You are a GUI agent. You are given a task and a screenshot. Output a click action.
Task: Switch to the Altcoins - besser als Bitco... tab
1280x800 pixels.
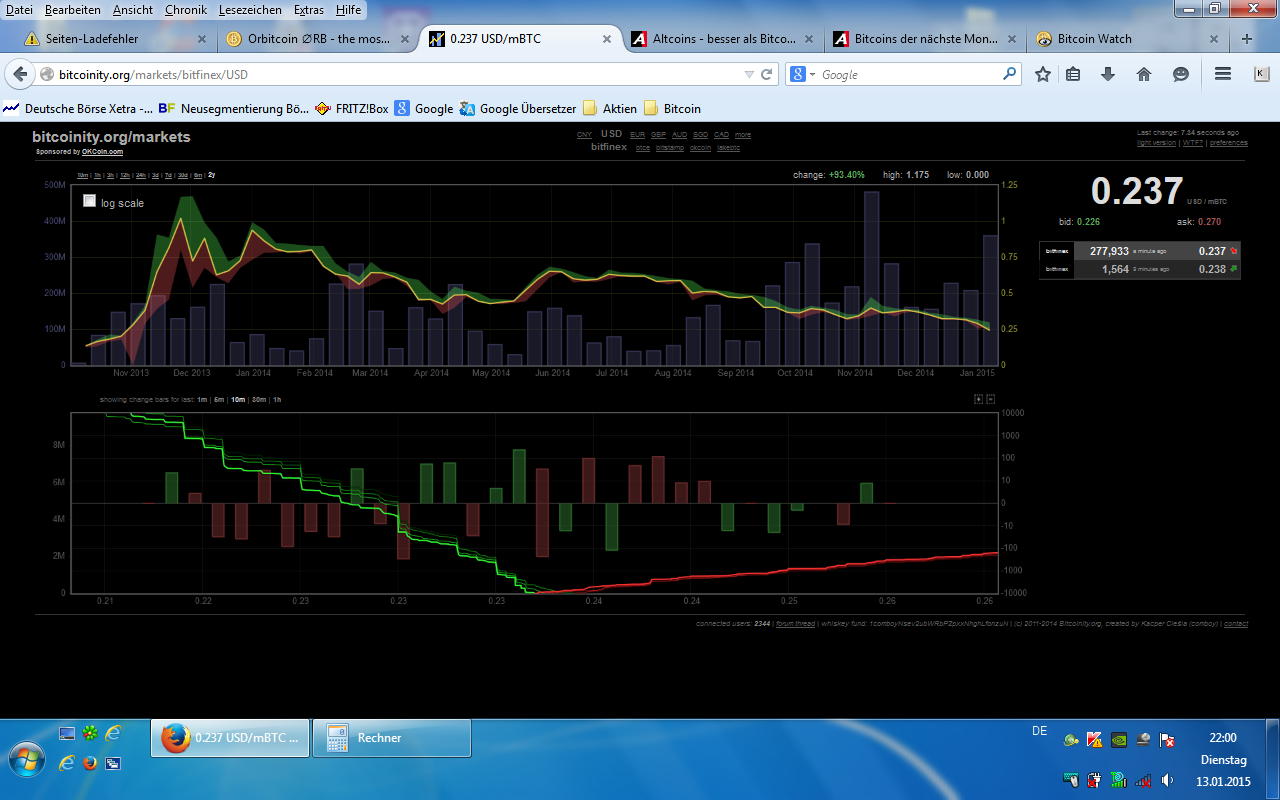(x=724, y=39)
